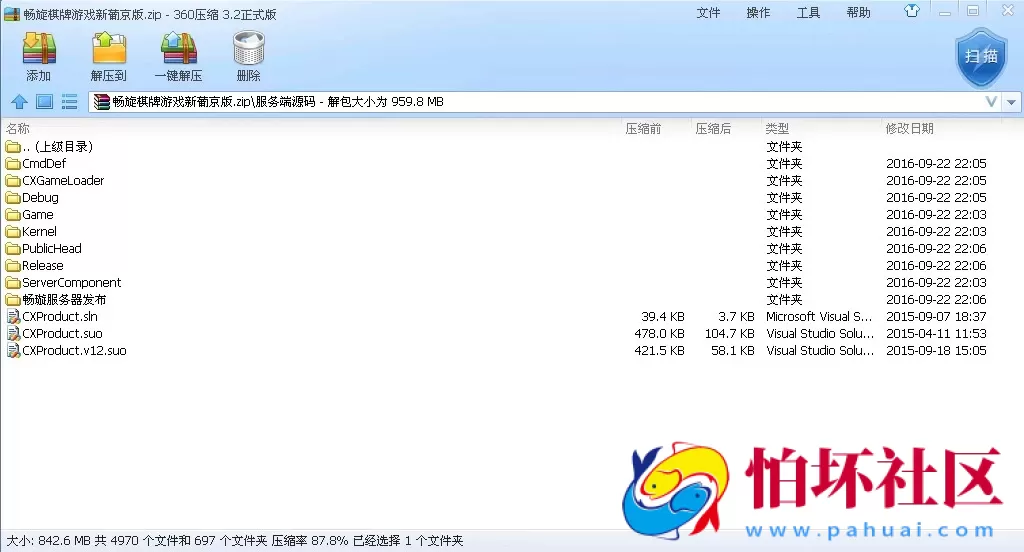Image resolution: width=1024 pixels, height=552 pixels.
Task: Sort by 压缩后 column header
Action: click(713, 129)
